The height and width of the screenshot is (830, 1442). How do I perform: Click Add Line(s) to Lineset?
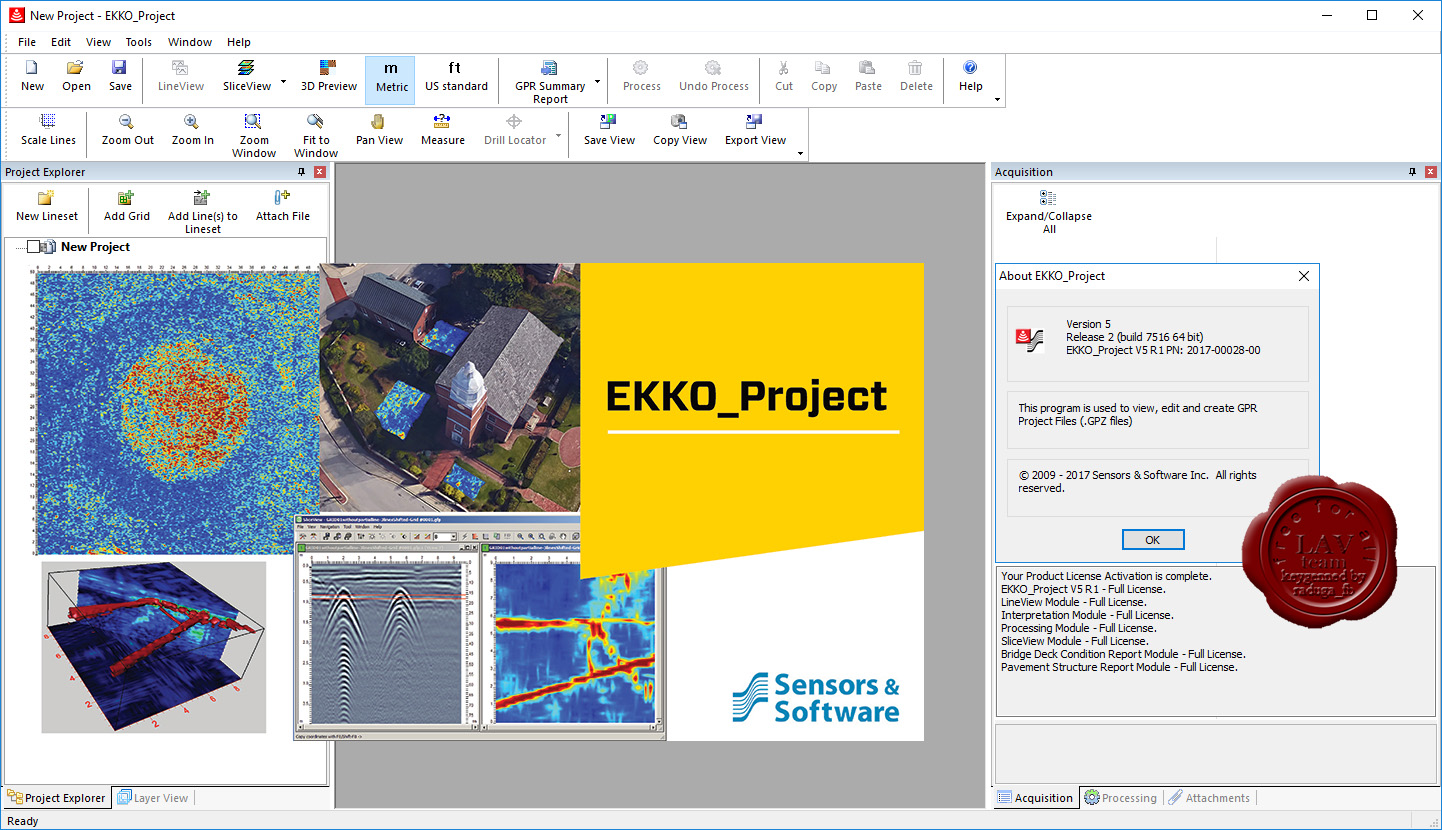point(203,211)
